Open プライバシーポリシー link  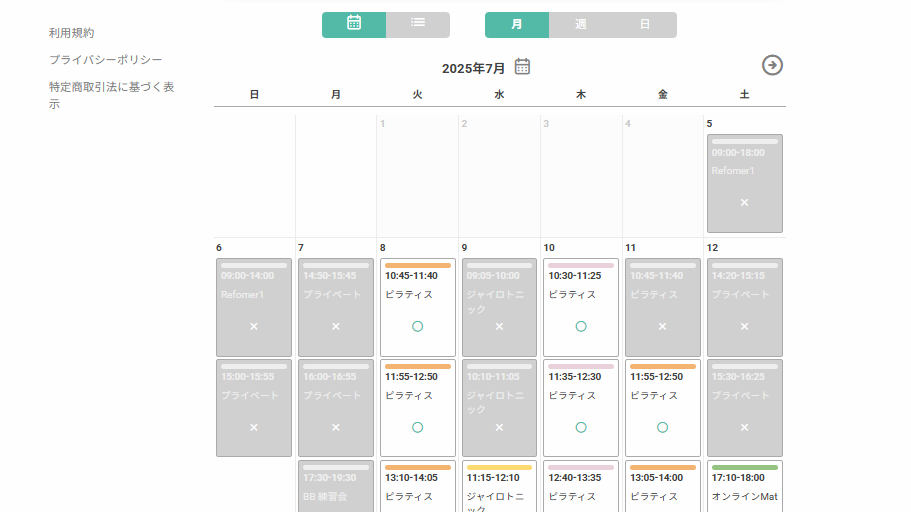tap(106, 60)
